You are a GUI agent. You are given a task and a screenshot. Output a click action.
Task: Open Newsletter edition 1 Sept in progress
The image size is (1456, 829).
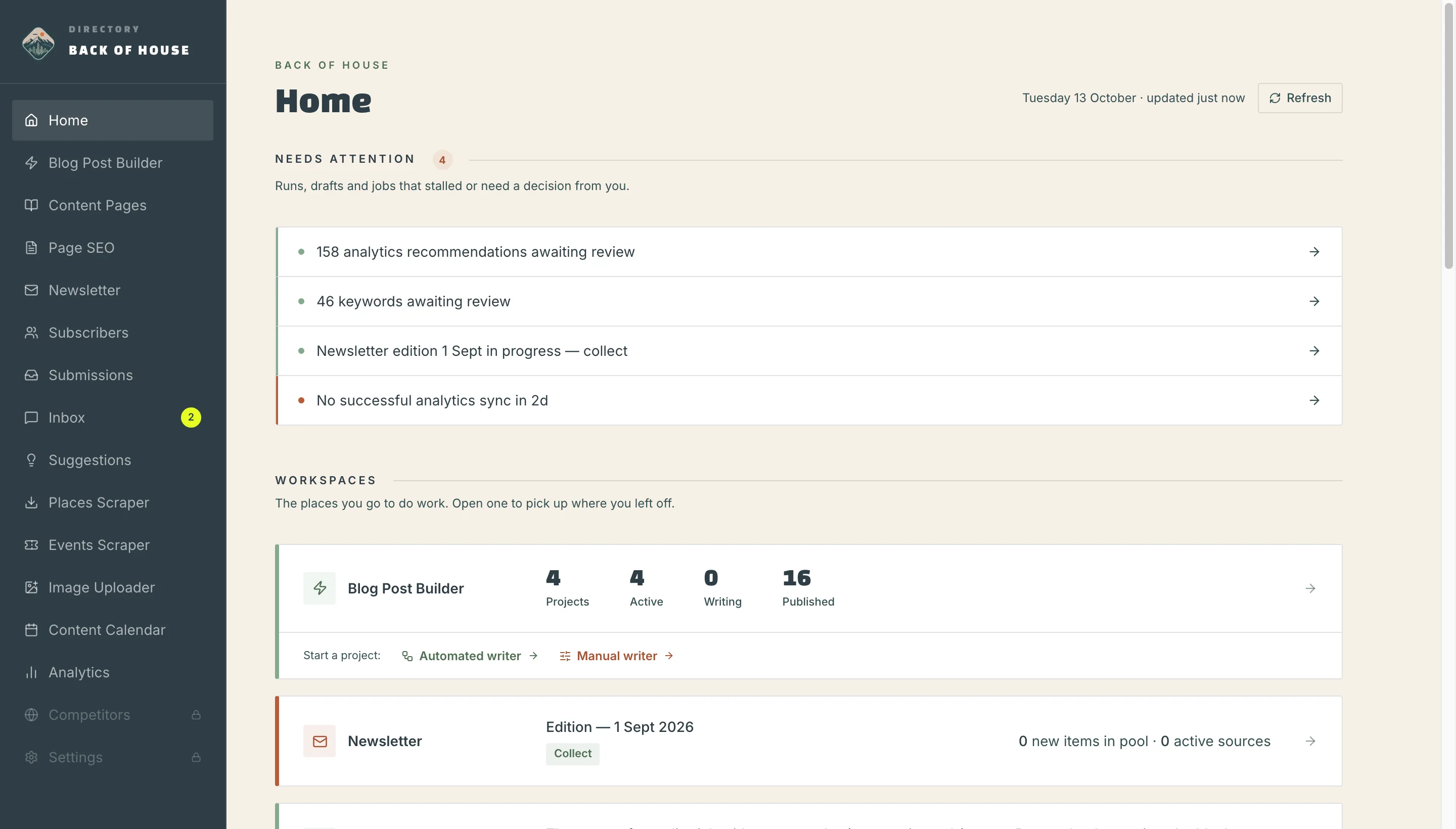809,351
